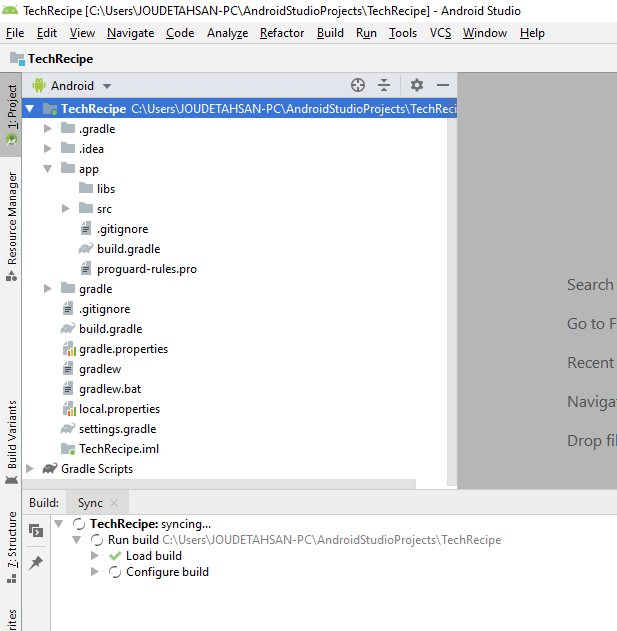Click the settings.gradle elephant icon

(x=68, y=429)
